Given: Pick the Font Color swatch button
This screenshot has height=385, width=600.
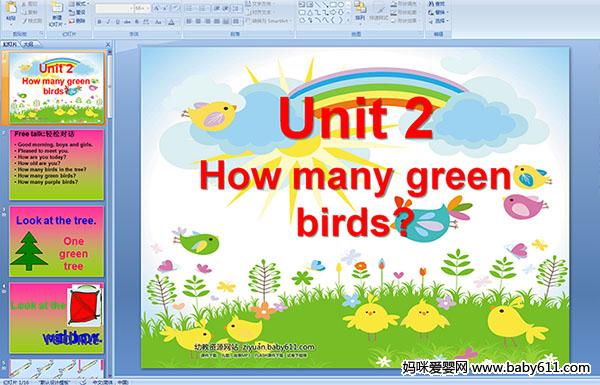Looking at the screenshot, I should coord(171,22).
